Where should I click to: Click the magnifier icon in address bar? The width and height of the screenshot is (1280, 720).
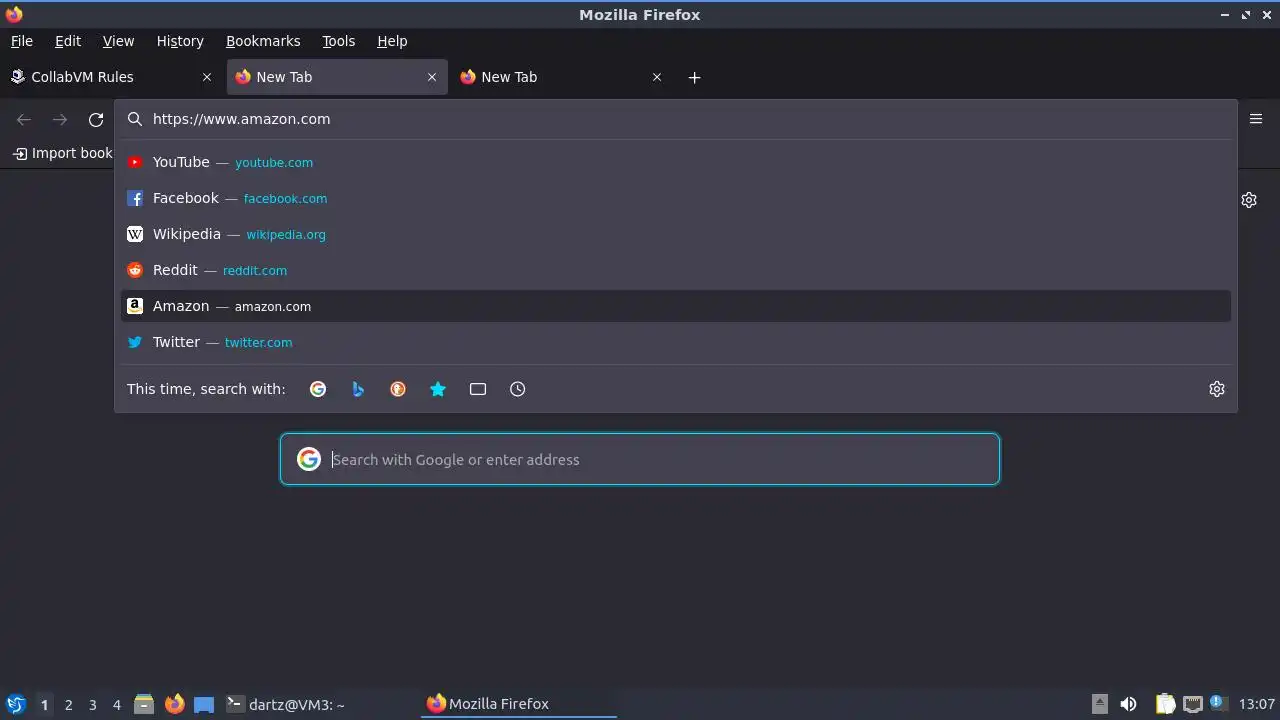tap(135, 119)
